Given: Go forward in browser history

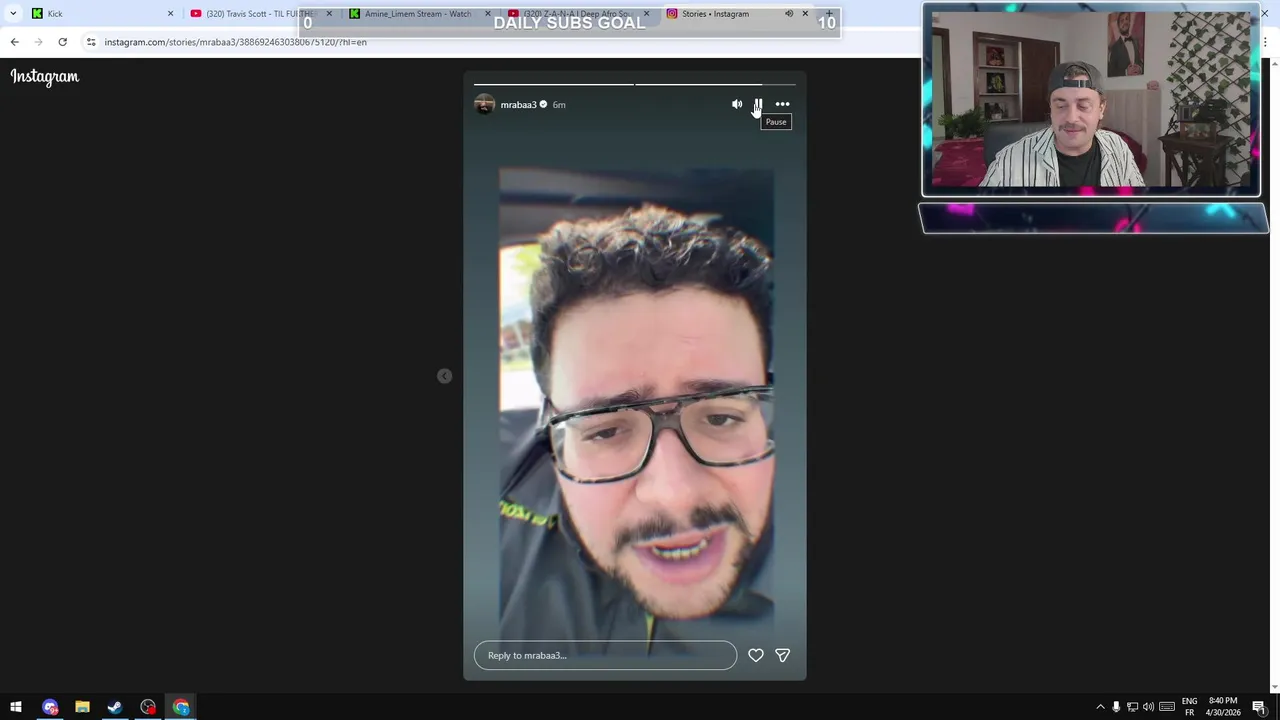Looking at the screenshot, I should (x=38, y=42).
